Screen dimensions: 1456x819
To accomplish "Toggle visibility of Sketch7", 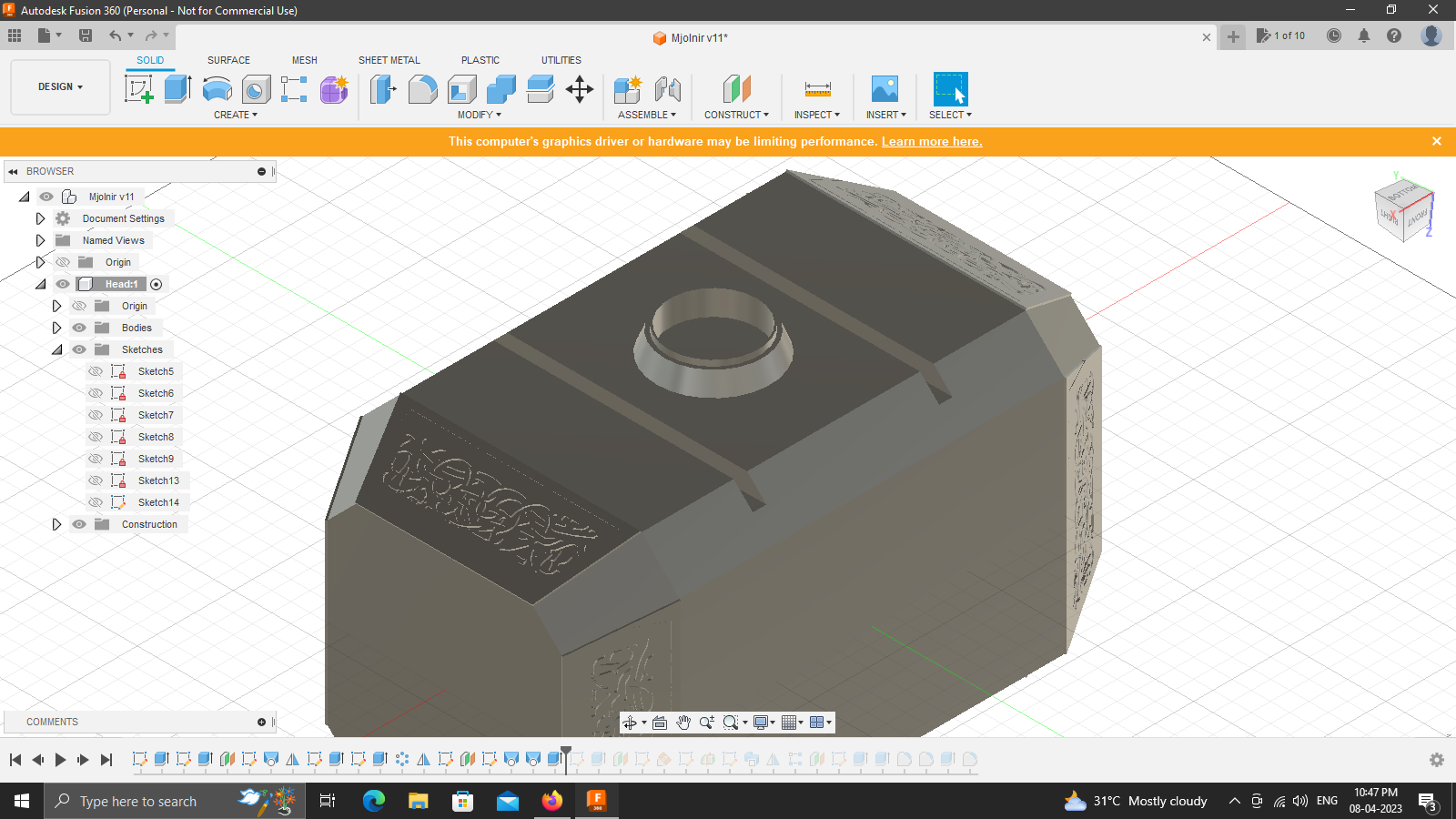I will click(96, 415).
